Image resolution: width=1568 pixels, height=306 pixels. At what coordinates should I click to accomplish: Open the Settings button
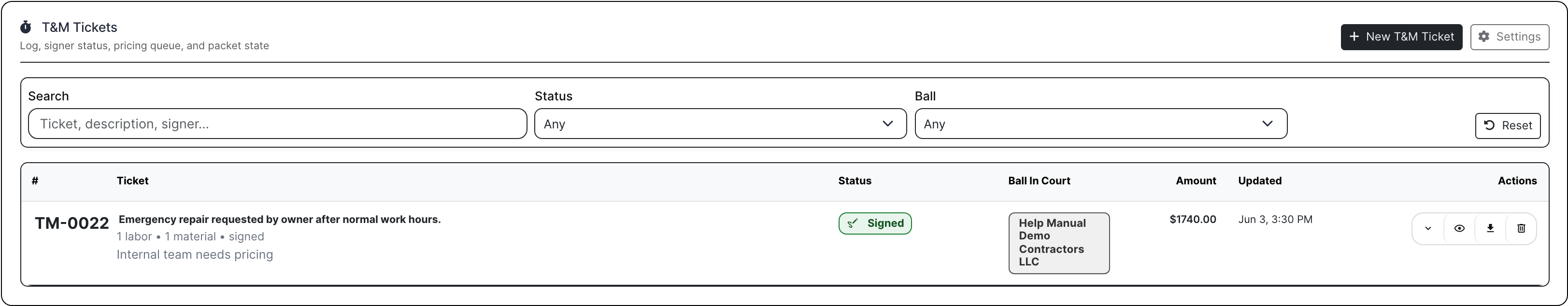click(x=1510, y=37)
